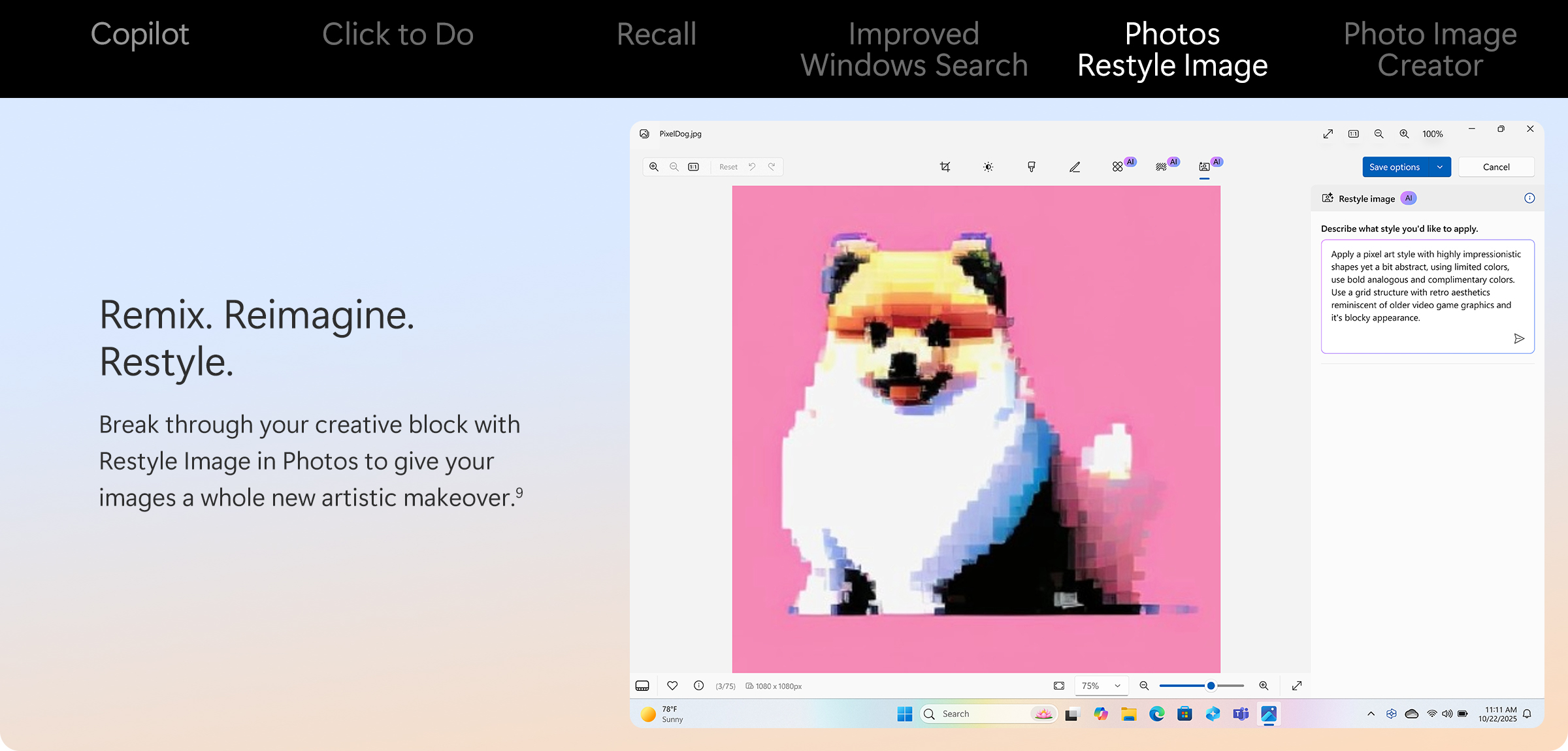Viewport: 1568px width, 751px height.
Task: Open the Restyle image info icon
Action: pyautogui.click(x=1529, y=199)
